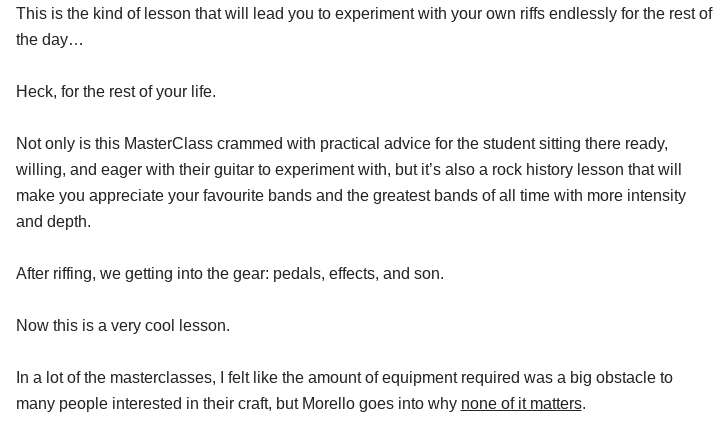The width and height of the screenshot is (720, 421).
Task: Click the phrase 'big obstacle' in the last paragraph
Action: (613, 377)
